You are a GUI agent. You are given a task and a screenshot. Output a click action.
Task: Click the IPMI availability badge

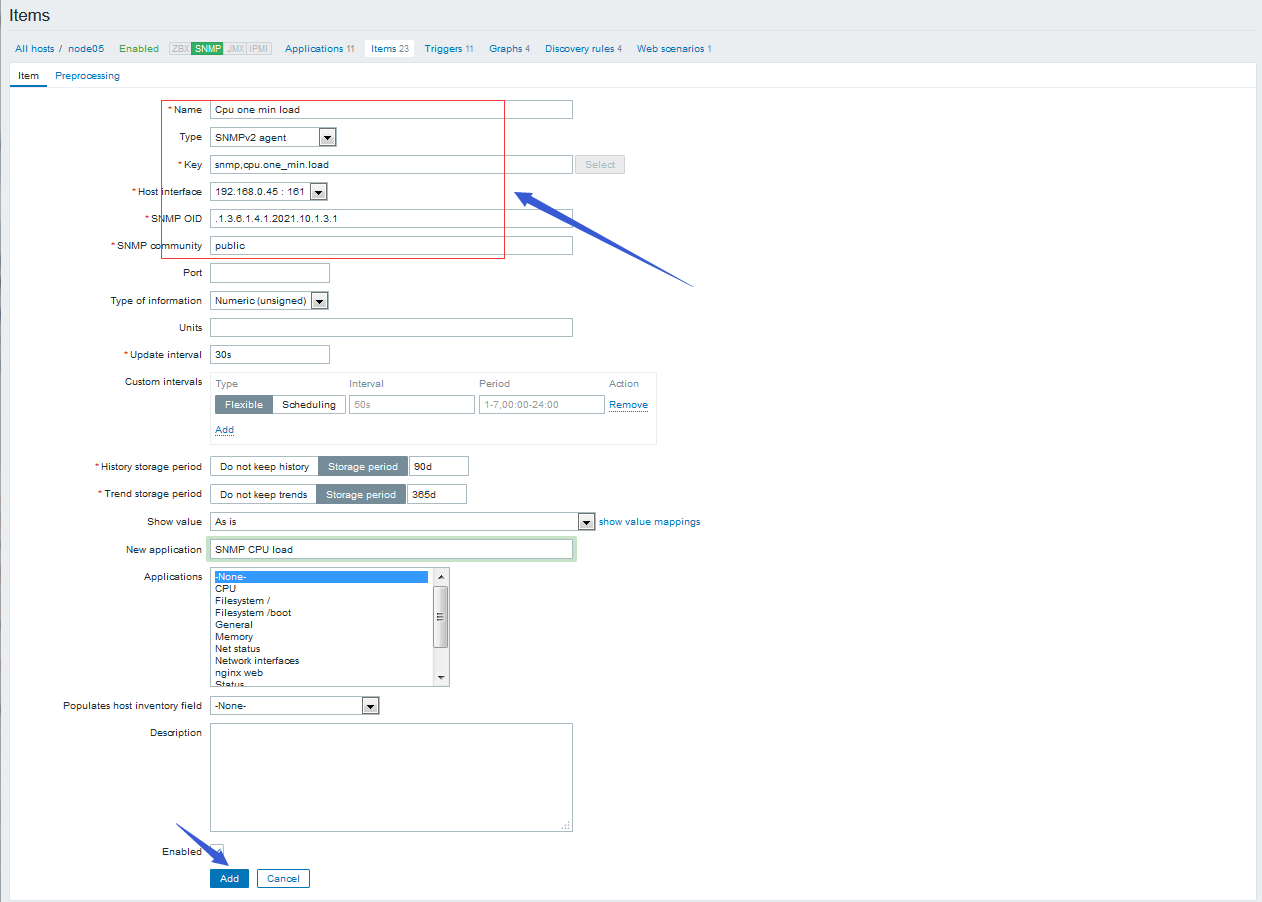[x=259, y=49]
